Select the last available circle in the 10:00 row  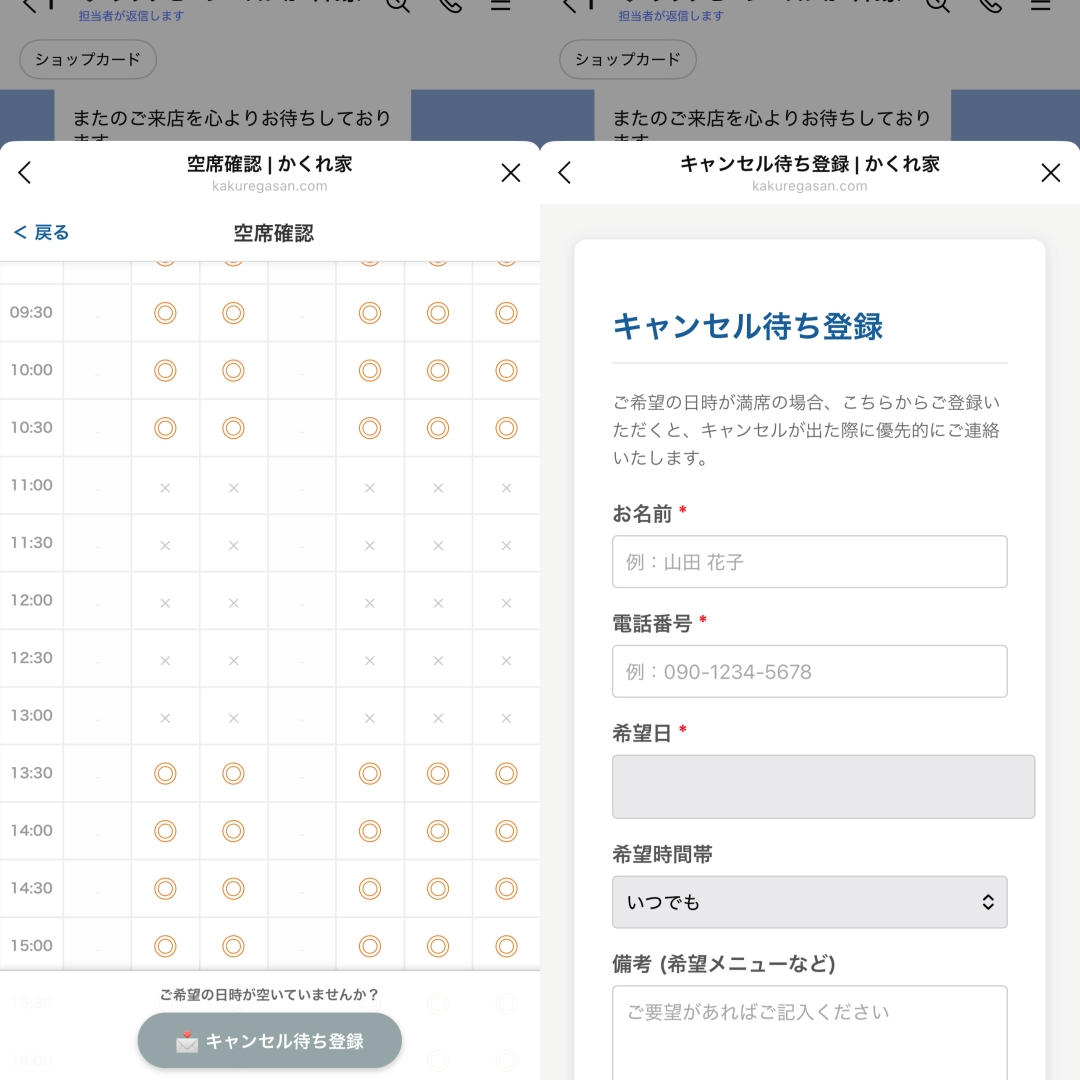(506, 370)
